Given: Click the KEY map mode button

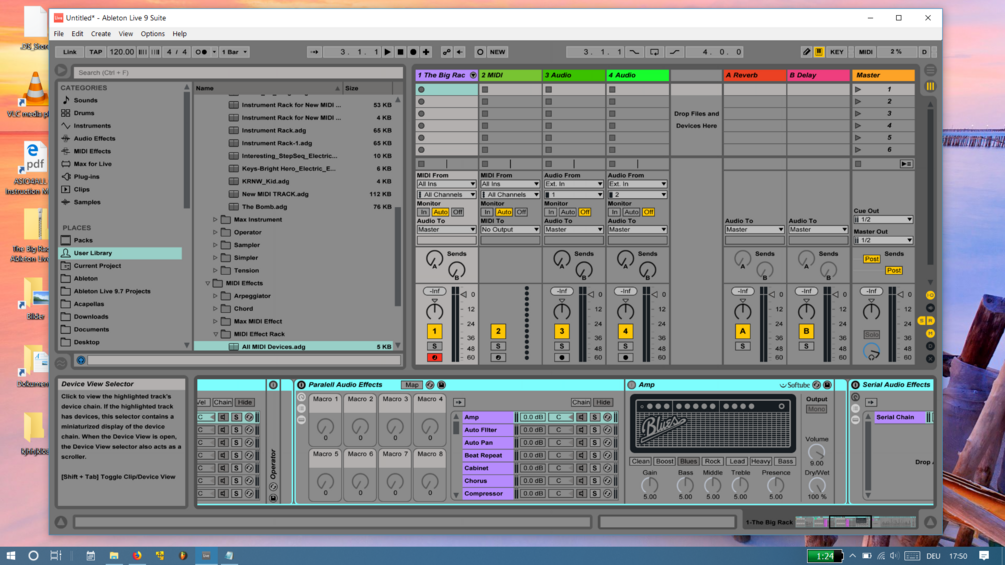Looking at the screenshot, I should point(836,52).
